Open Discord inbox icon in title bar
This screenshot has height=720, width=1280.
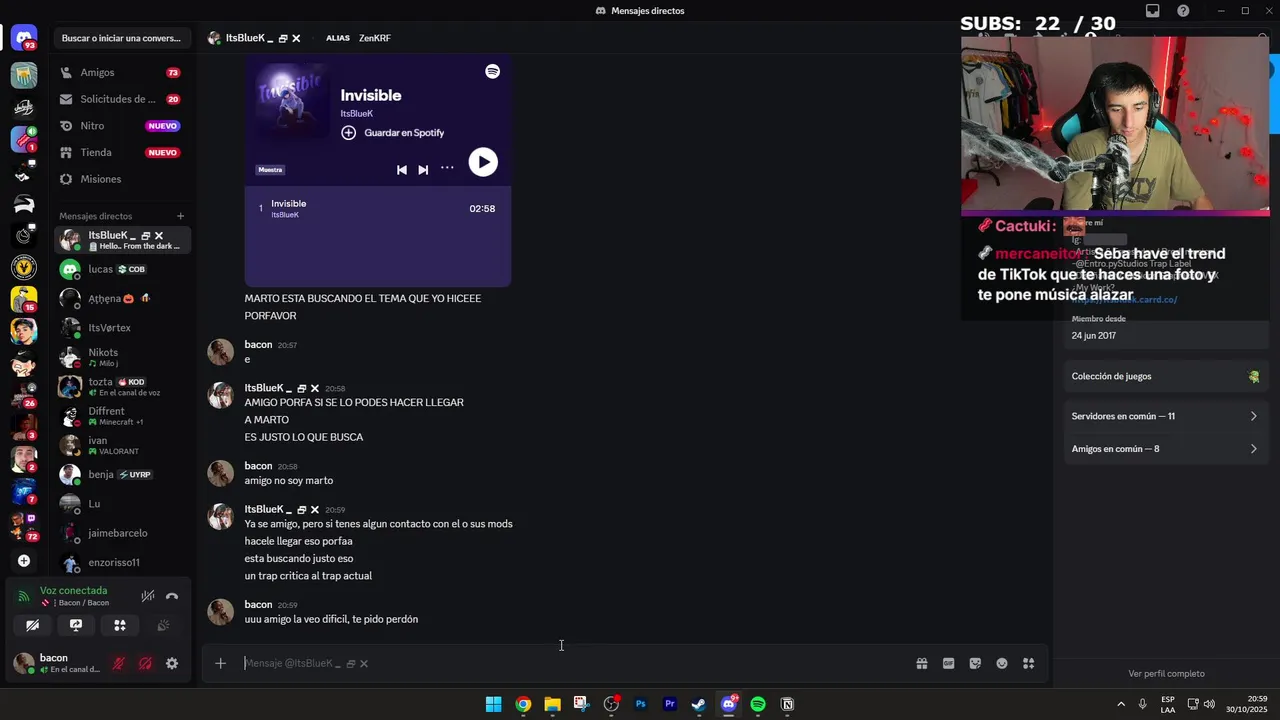[x=1152, y=11]
